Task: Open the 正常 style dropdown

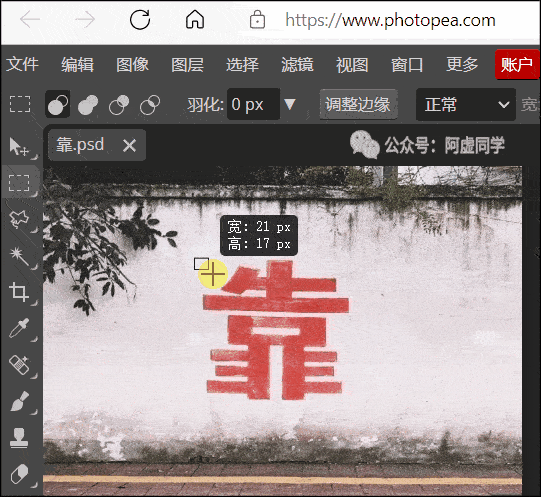Action: [x=466, y=104]
